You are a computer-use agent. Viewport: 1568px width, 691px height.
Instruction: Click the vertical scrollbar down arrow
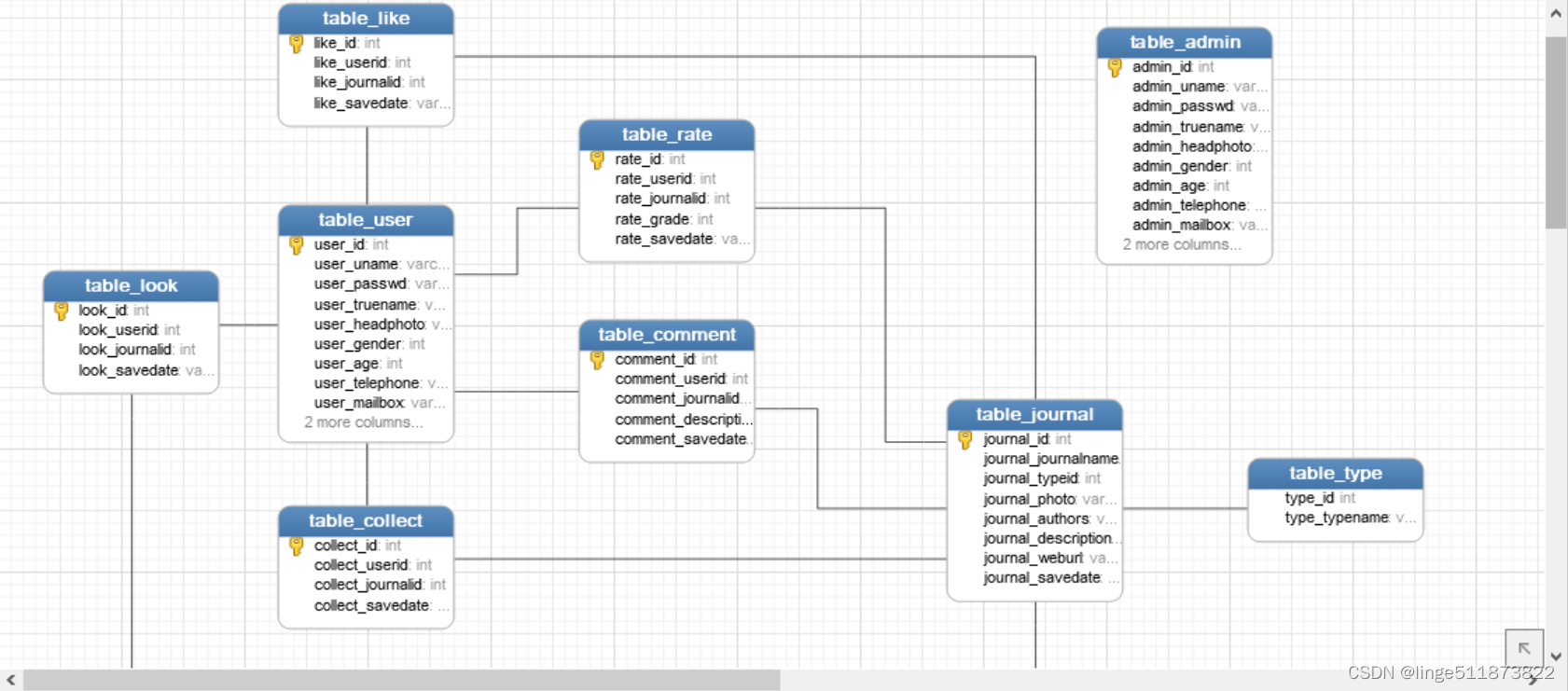1556,656
